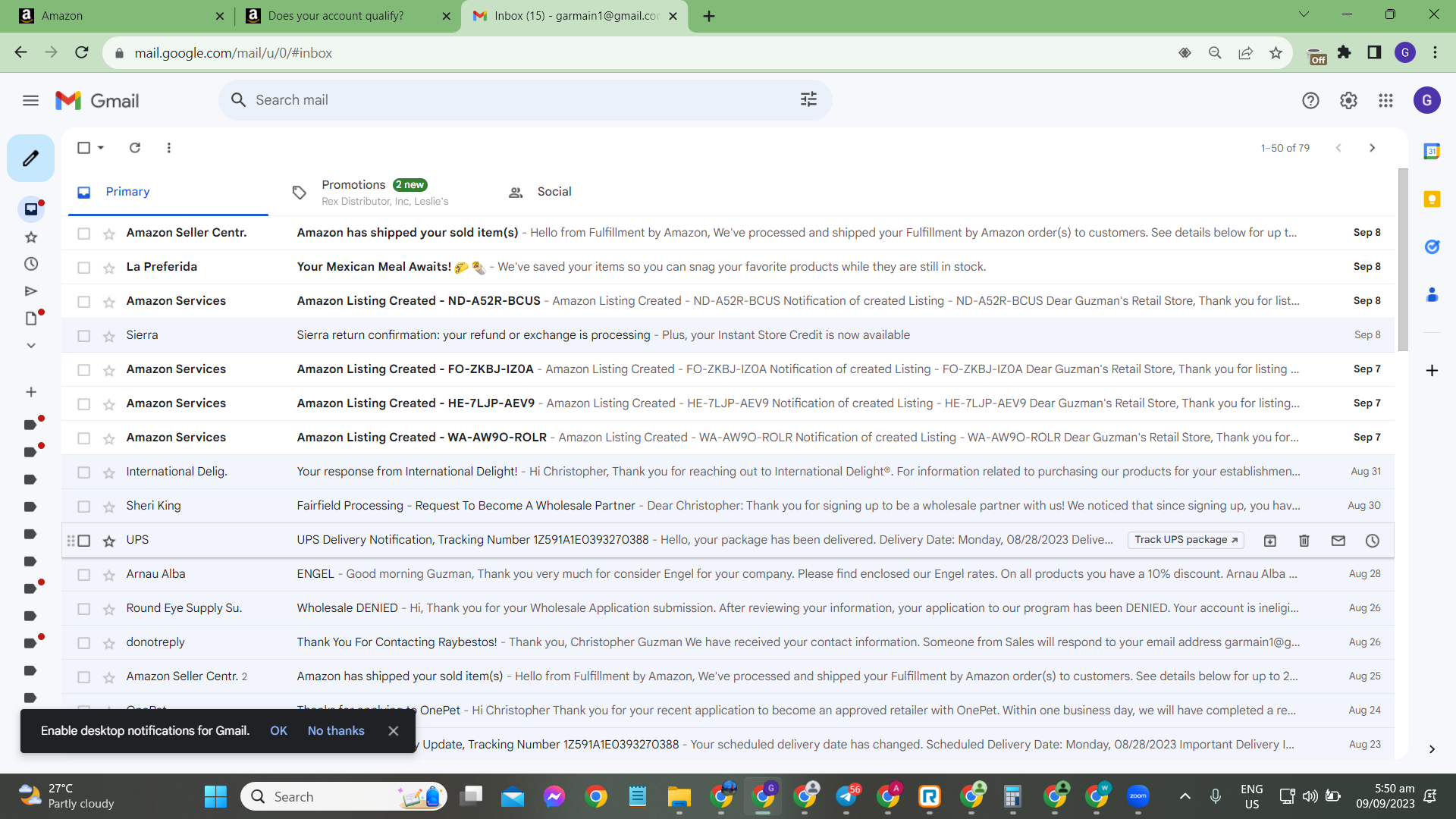Select the La Preferida email checkbox
1456x819 pixels.
coord(84,268)
